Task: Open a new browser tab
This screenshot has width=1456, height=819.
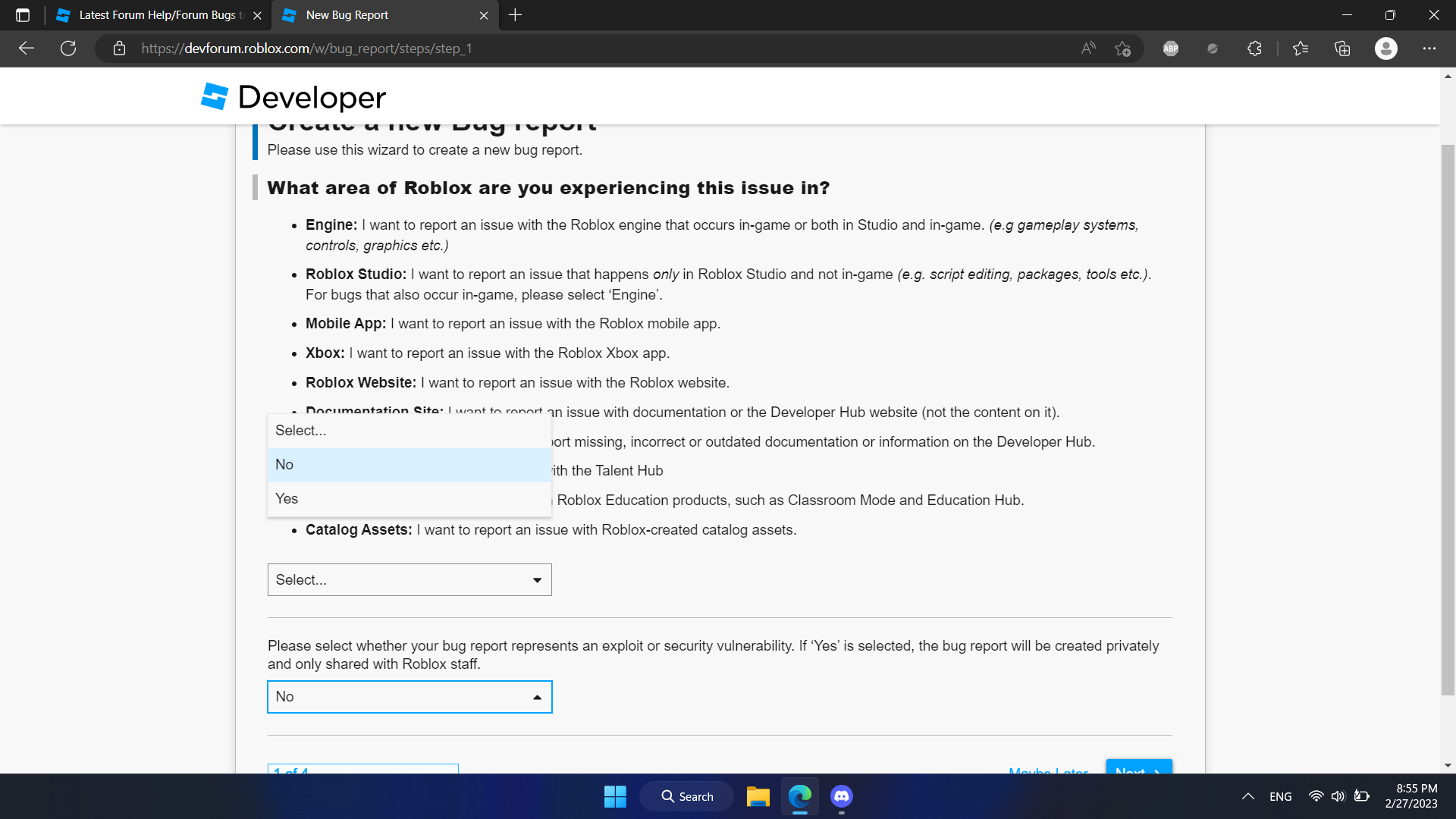Action: pos(515,15)
